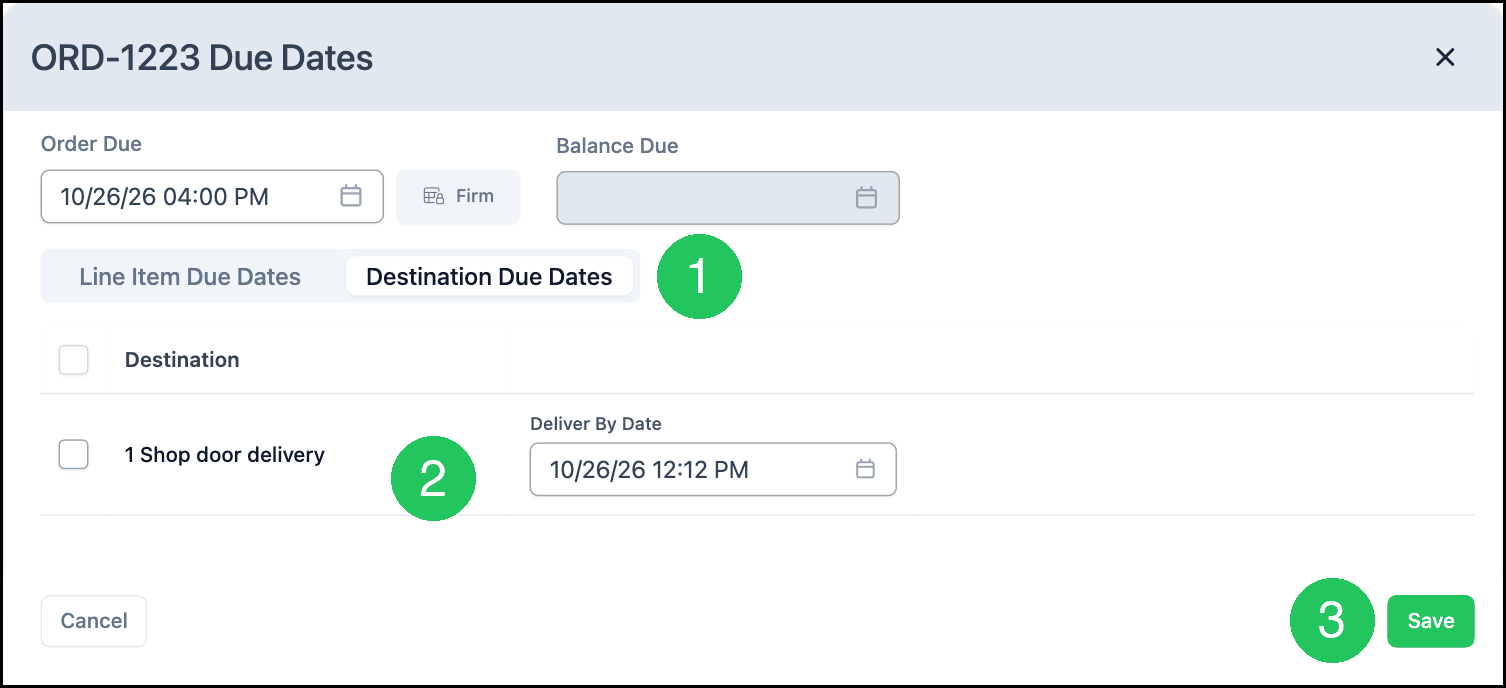Click the Deliver By Date label
The height and width of the screenshot is (688, 1506).
pyautogui.click(x=596, y=424)
